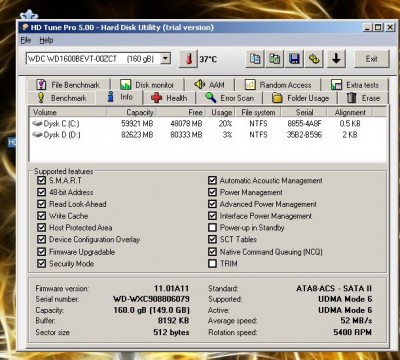This screenshot has width=400, height=360.
Task: Select the Info tab
Action: 120,97
